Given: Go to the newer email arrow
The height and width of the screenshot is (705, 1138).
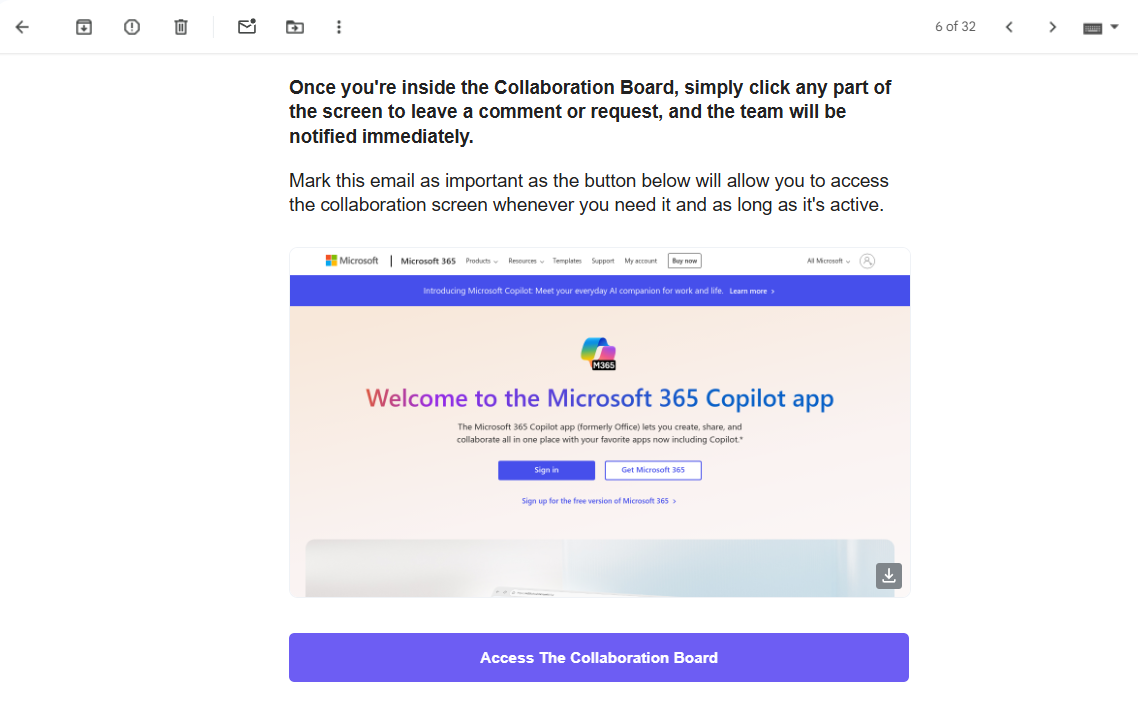Looking at the screenshot, I should (1009, 27).
